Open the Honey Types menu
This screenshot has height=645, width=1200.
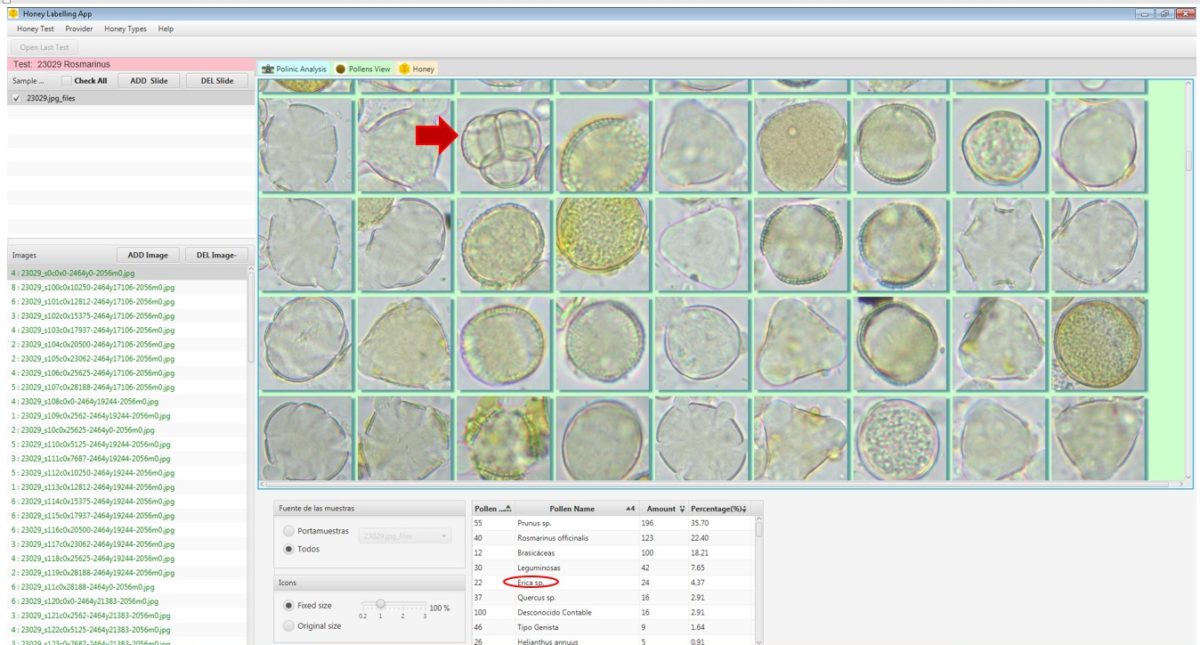pos(125,29)
